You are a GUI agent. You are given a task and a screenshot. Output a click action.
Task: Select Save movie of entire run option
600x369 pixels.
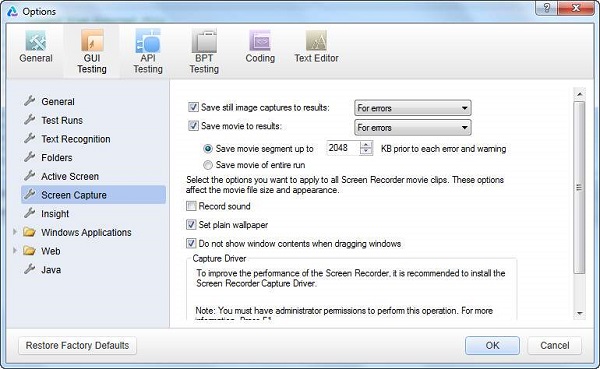click(208, 165)
